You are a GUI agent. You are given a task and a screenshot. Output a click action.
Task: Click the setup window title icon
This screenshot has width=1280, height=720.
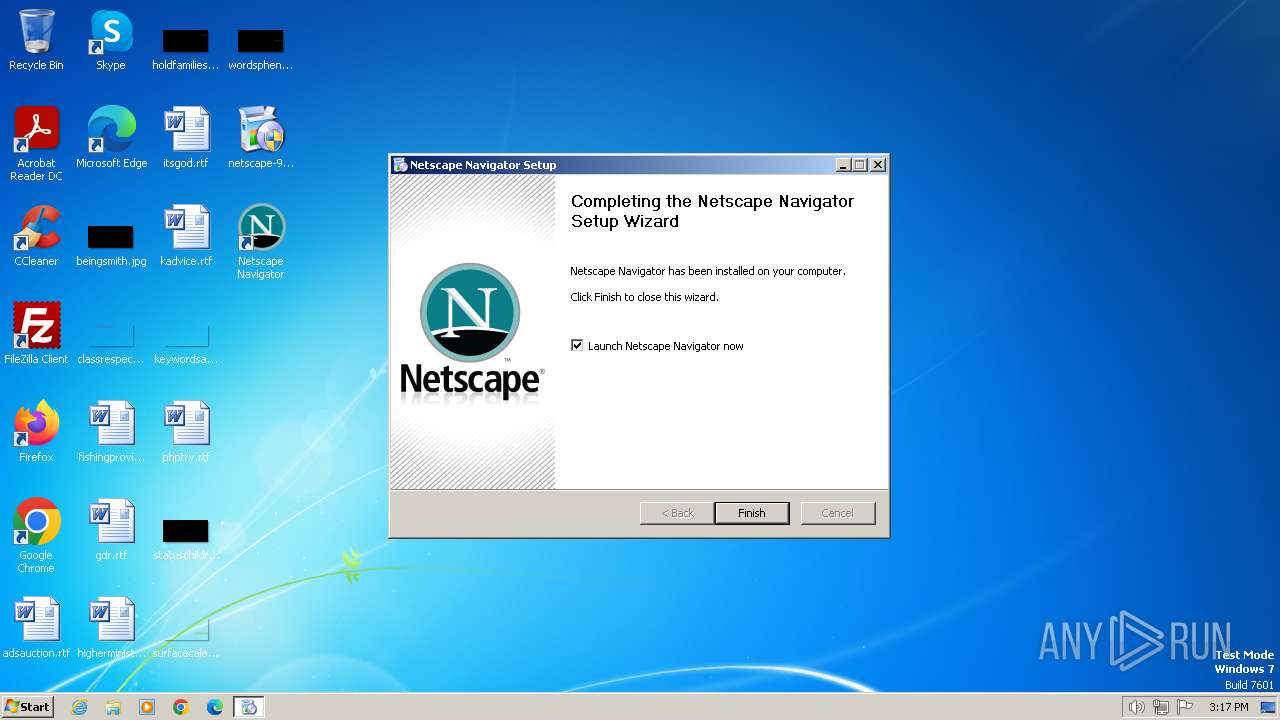pos(400,165)
